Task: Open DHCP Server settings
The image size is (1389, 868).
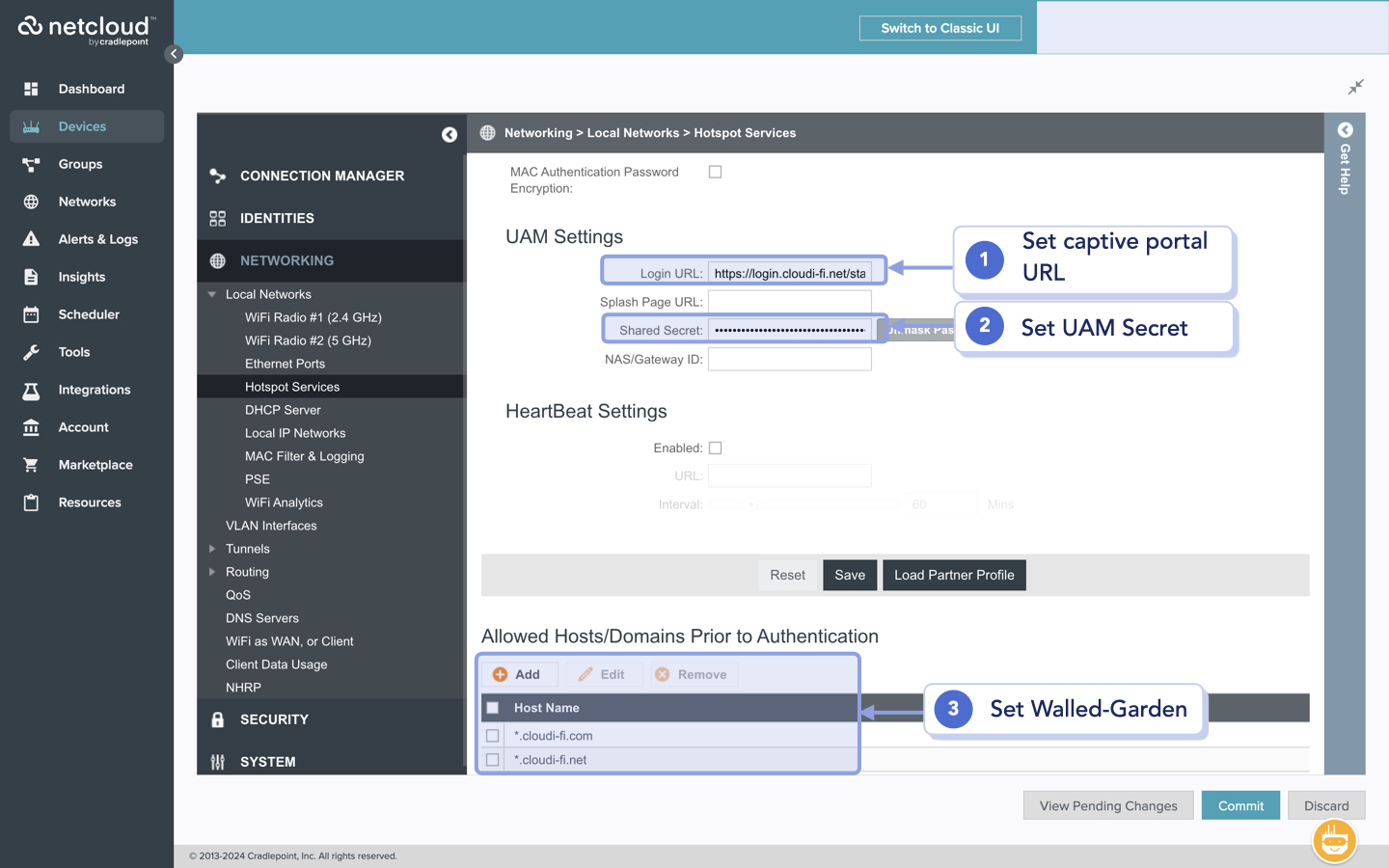Action: tap(283, 410)
